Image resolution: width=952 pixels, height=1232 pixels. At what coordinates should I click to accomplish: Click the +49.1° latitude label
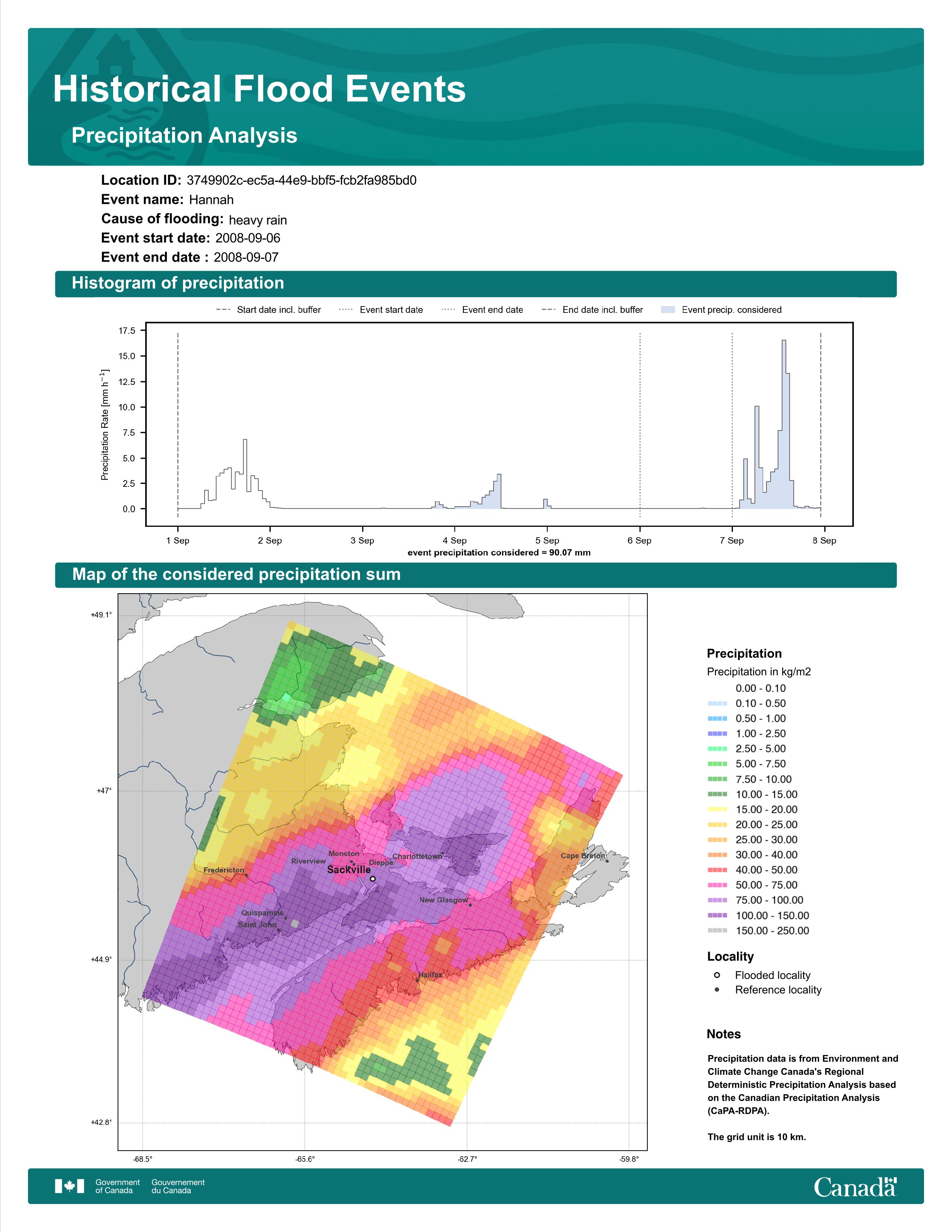pos(101,615)
